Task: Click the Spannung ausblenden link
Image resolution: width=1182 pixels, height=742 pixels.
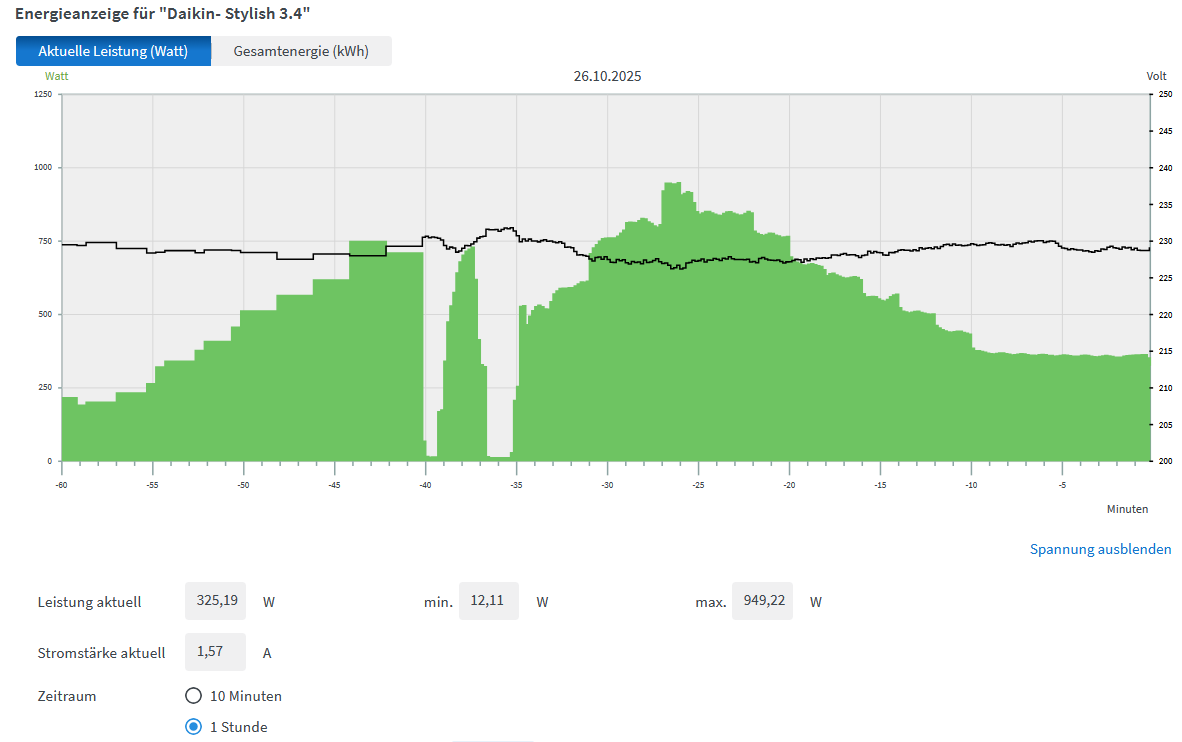Action: pyautogui.click(x=1100, y=549)
